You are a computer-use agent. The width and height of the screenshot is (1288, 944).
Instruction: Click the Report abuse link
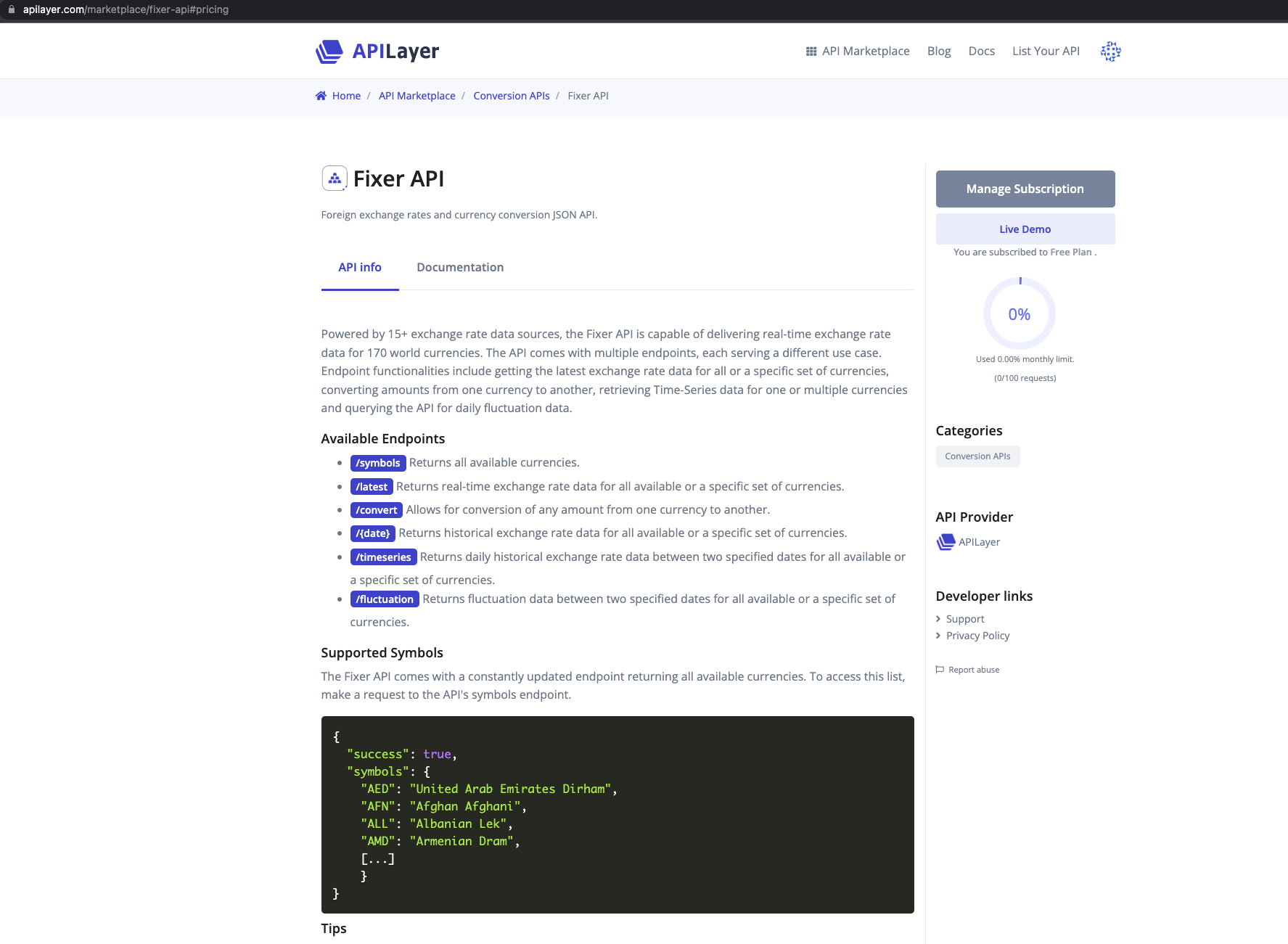click(x=974, y=670)
